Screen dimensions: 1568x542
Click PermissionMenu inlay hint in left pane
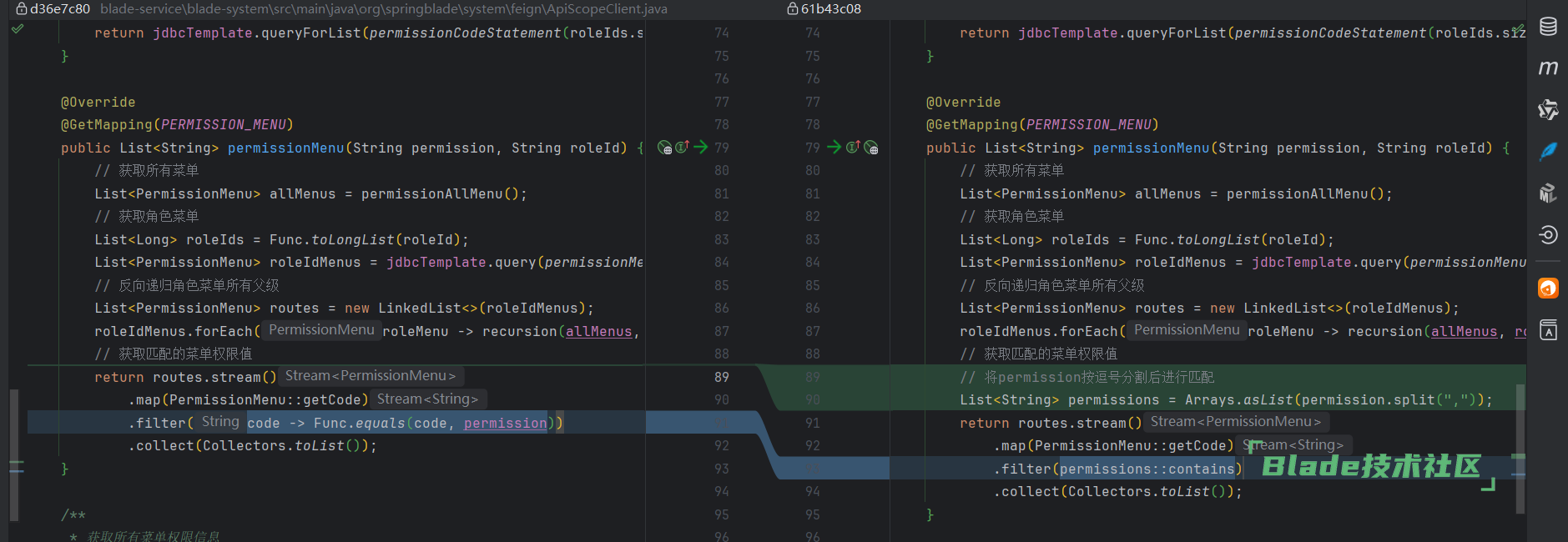(321, 330)
